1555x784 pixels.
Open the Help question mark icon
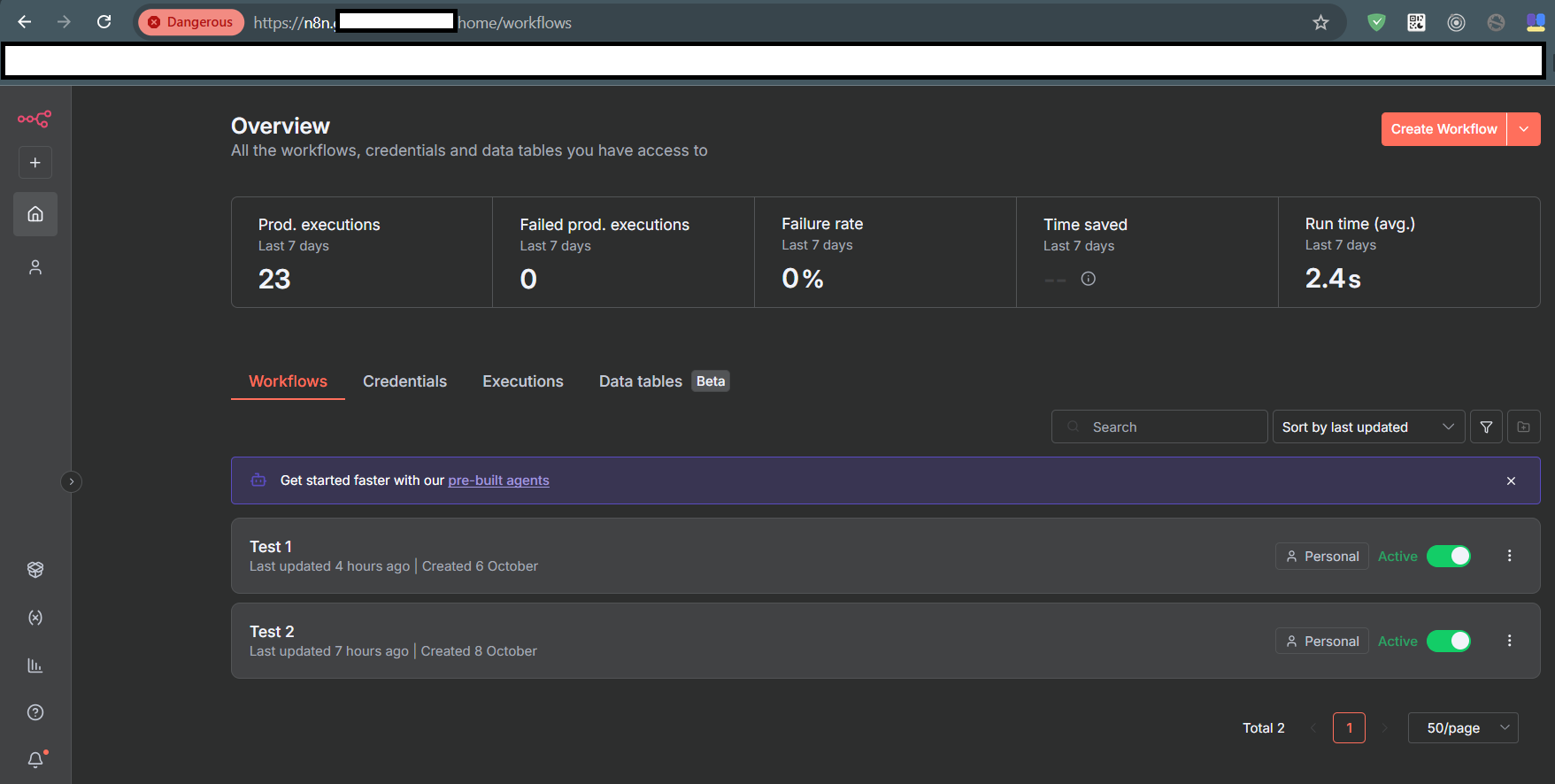(35, 712)
